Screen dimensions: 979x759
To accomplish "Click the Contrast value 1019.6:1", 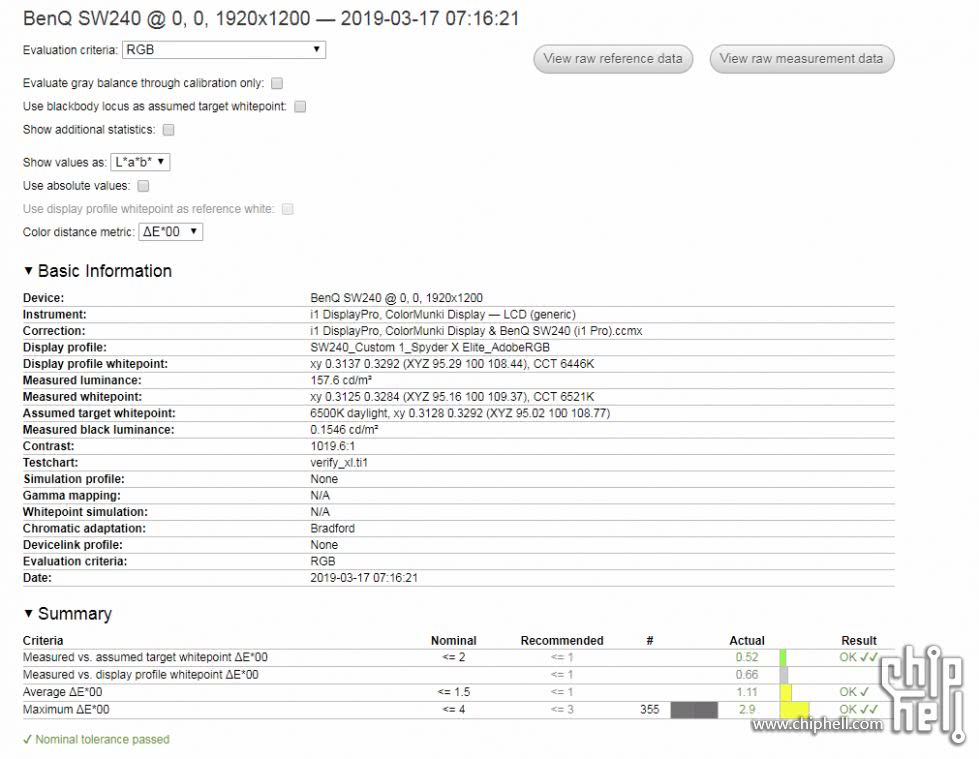I will [x=332, y=446].
